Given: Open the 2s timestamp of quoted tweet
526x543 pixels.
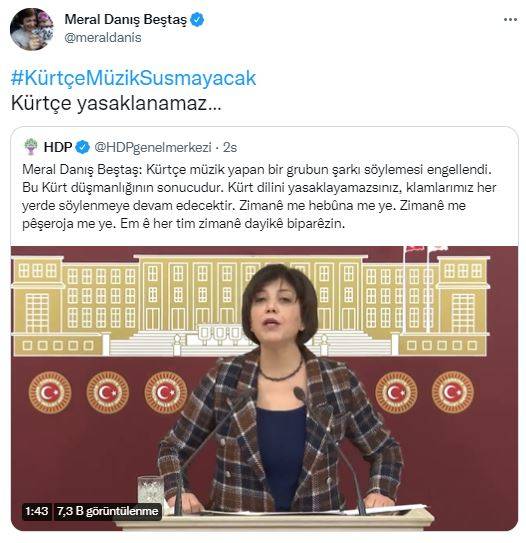Looking at the screenshot, I should point(230,148).
